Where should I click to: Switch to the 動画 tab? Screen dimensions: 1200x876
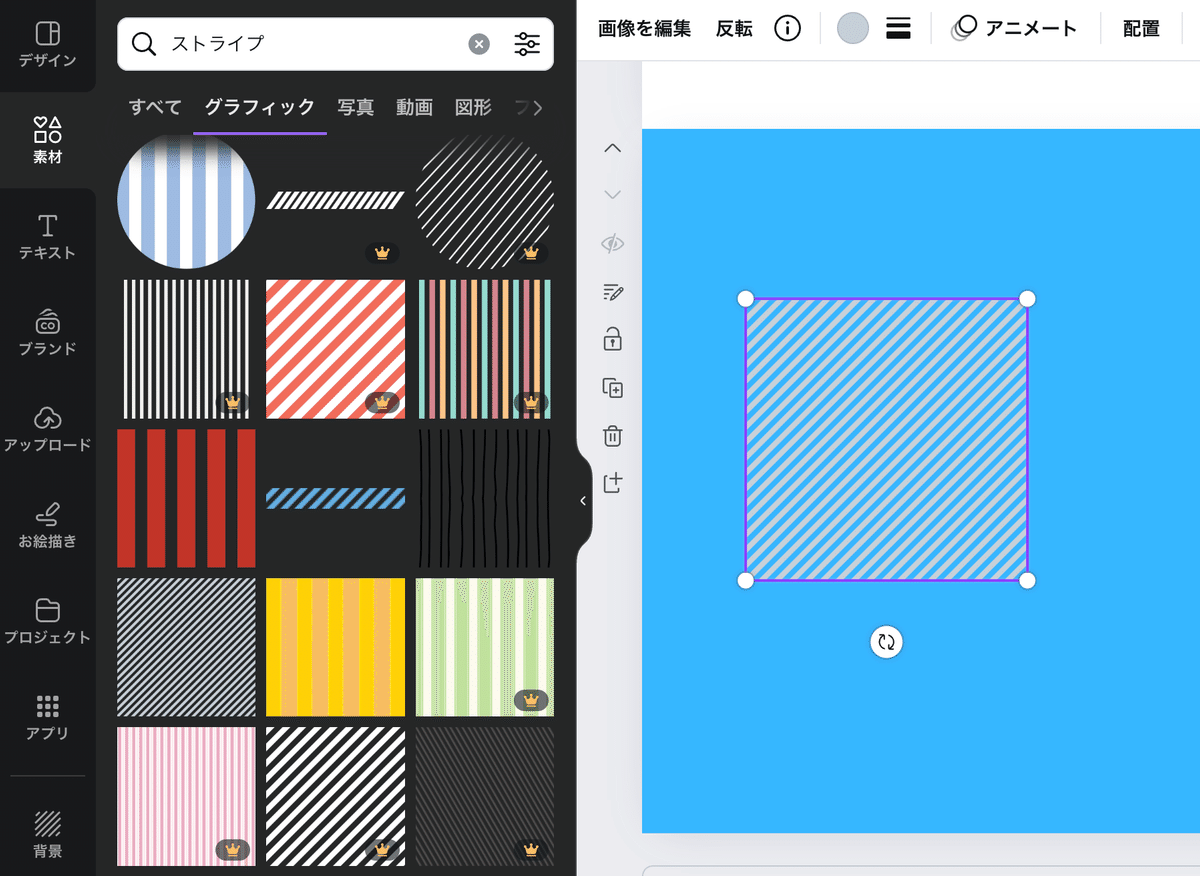point(414,108)
